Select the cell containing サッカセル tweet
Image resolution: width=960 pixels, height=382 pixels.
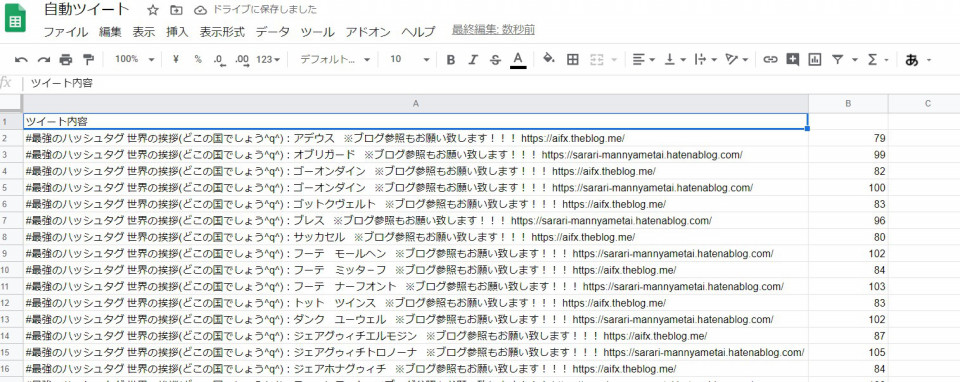pyautogui.click(x=416, y=237)
